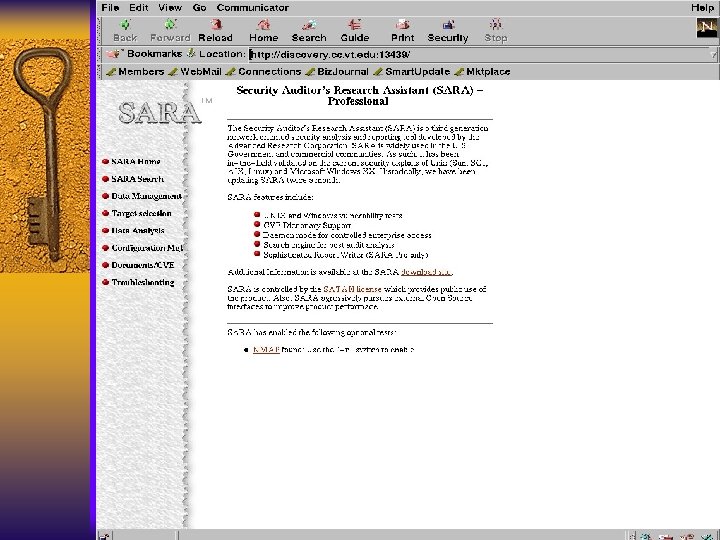Follow the SARA download site link

click(427, 272)
